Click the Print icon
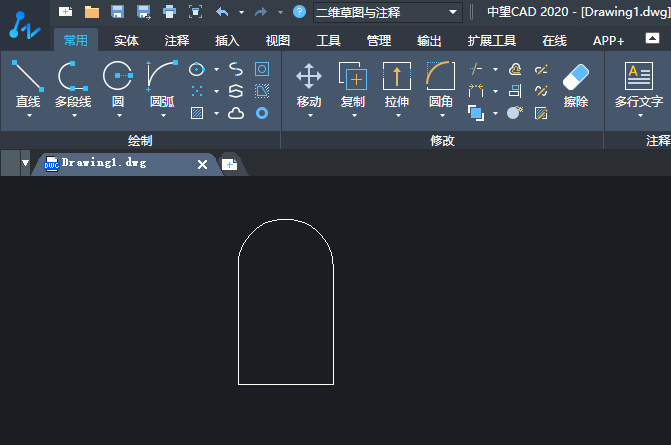Image resolution: width=671 pixels, height=445 pixels. [x=169, y=12]
